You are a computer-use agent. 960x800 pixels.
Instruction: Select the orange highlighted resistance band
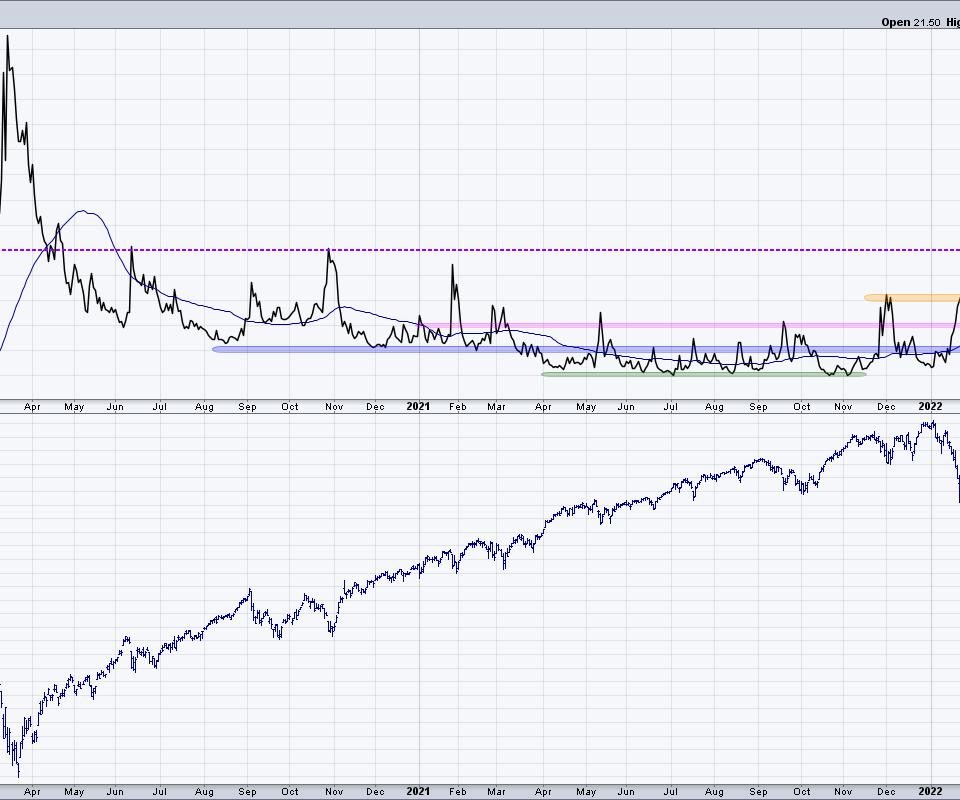[x=908, y=297]
